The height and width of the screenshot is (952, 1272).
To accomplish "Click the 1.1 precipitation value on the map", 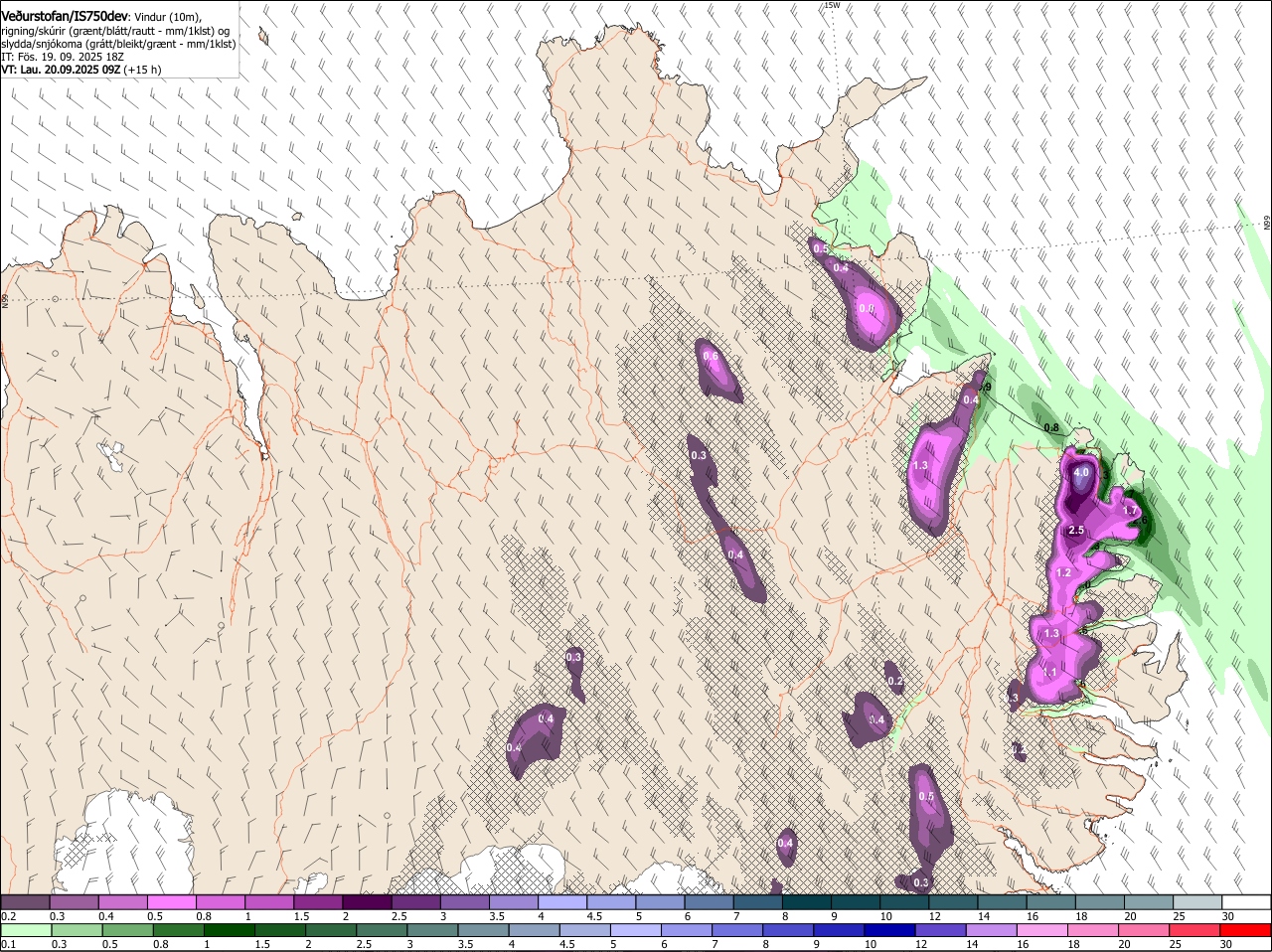I will 1049,674.
